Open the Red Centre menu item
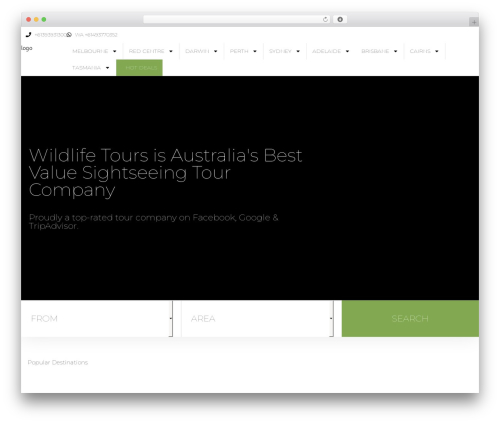Image resolution: width=500 pixels, height=423 pixels. click(x=147, y=51)
